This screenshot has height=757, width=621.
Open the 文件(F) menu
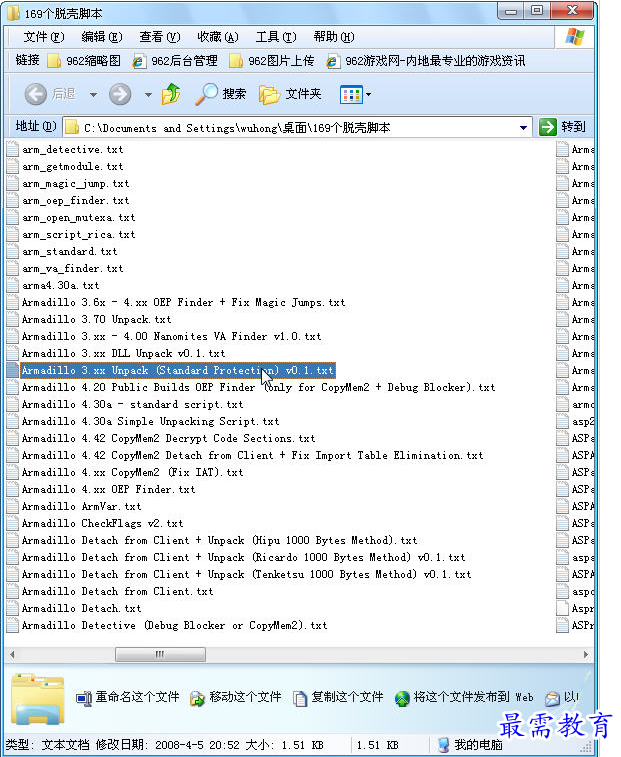[43, 37]
